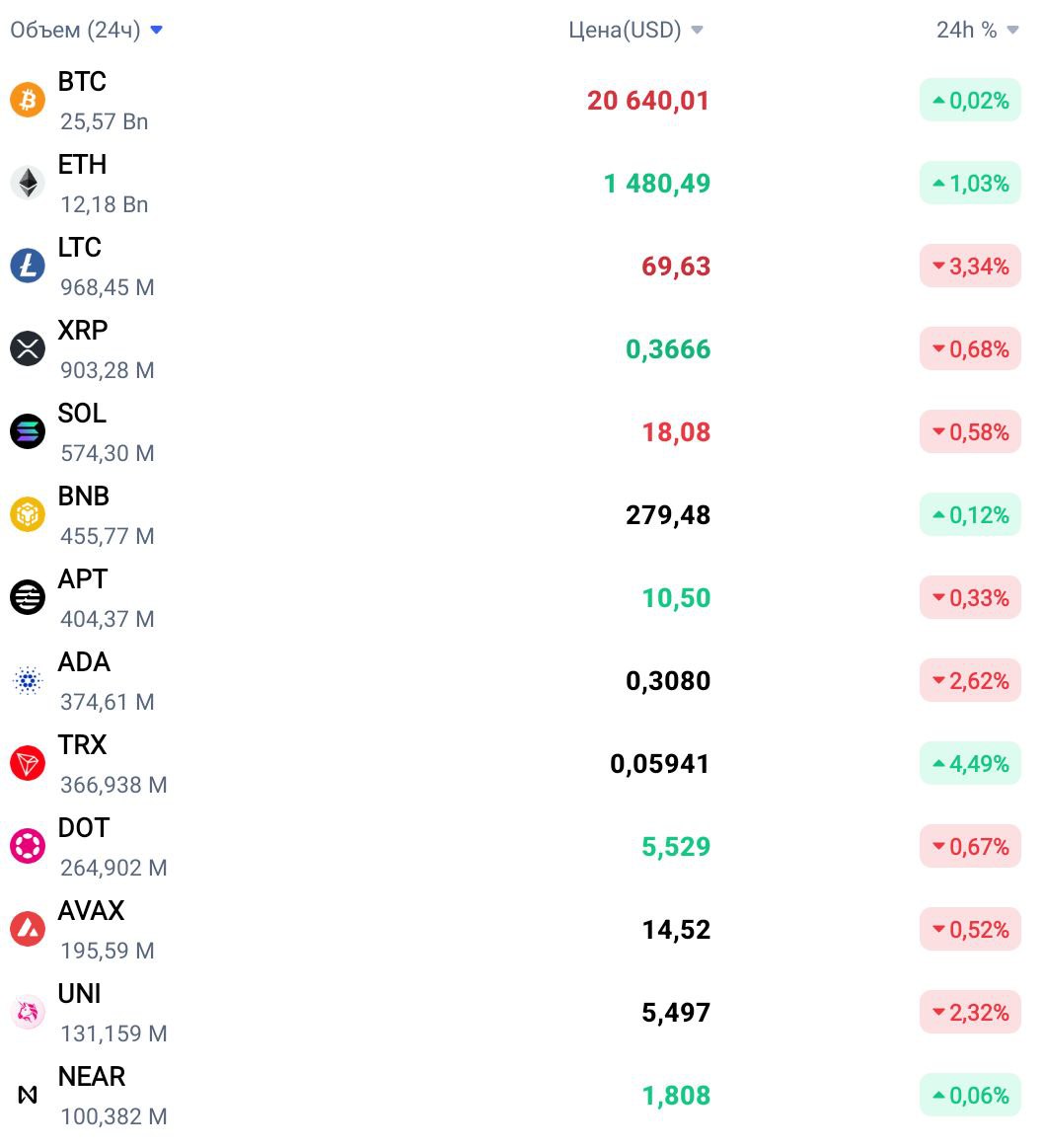Open the XRP black logo icon
The height and width of the screenshot is (1148, 1044).
click(28, 348)
